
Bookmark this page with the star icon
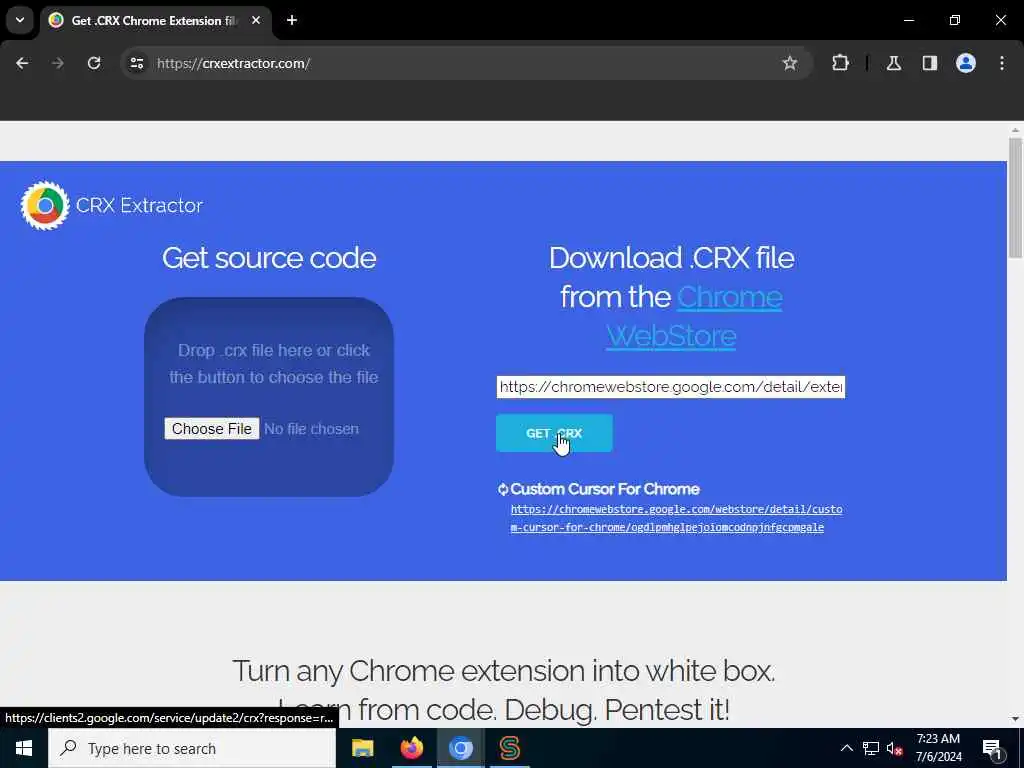click(x=790, y=63)
